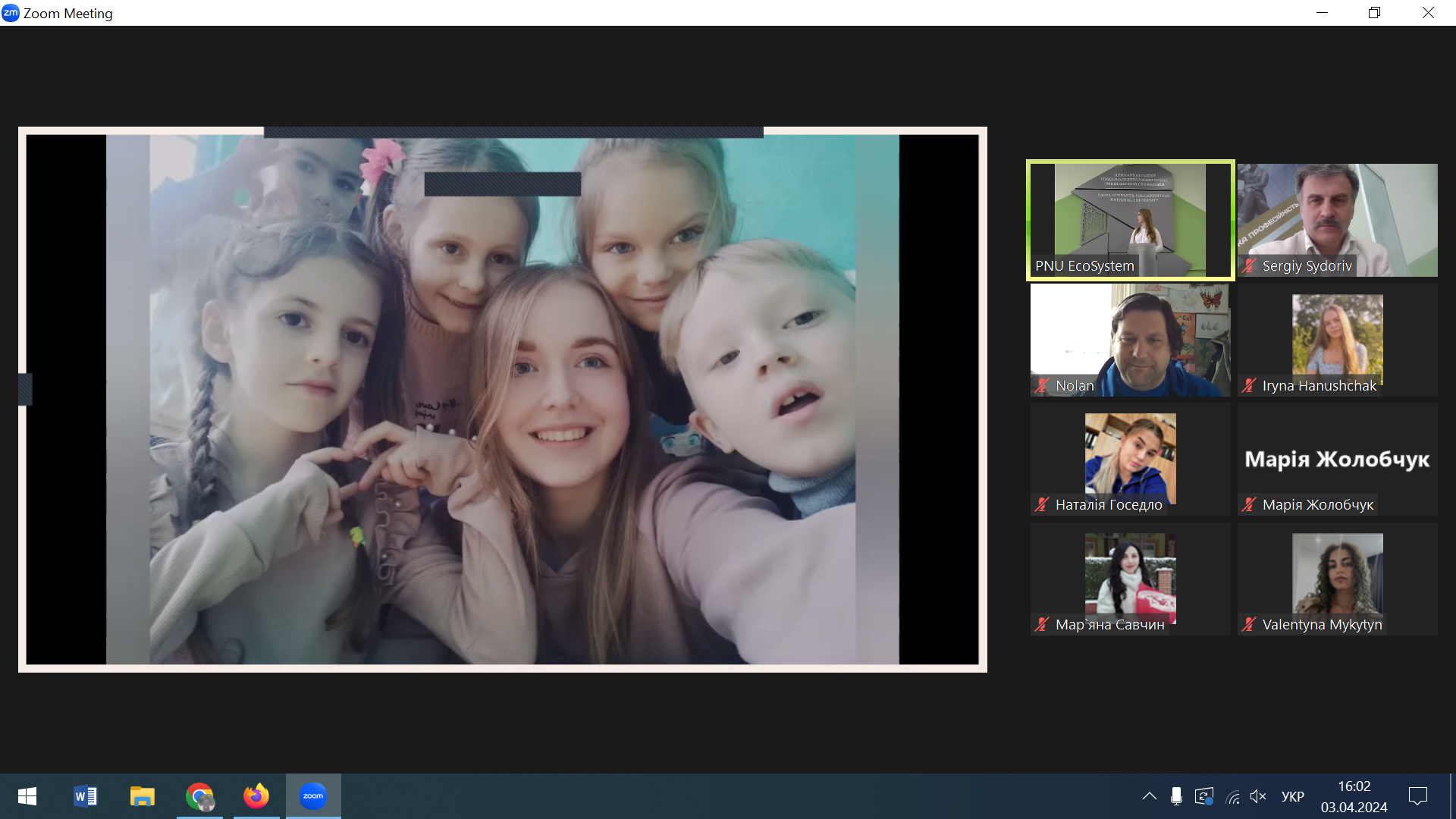The height and width of the screenshot is (819, 1456).
Task: Open File Explorer from taskbar
Action: tap(142, 796)
